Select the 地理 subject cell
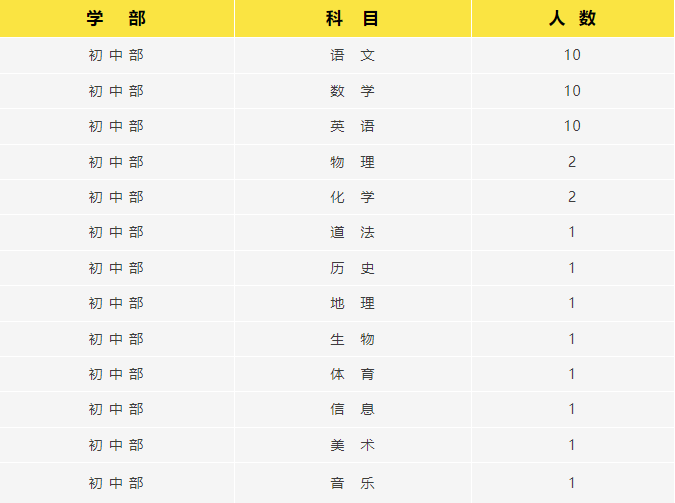675x503 pixels. click(x=353, y=303)
